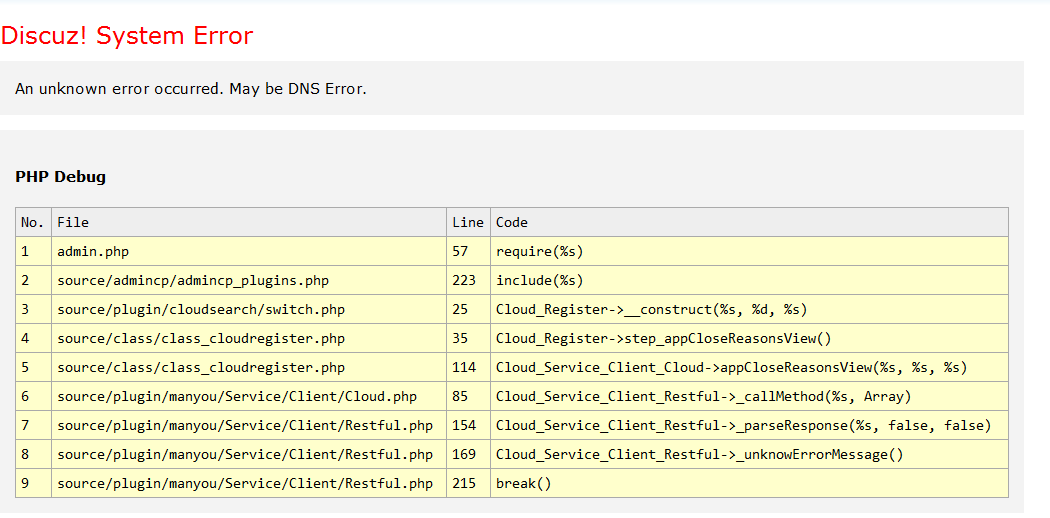Click row number 1 in No. column

coord(33,252)
